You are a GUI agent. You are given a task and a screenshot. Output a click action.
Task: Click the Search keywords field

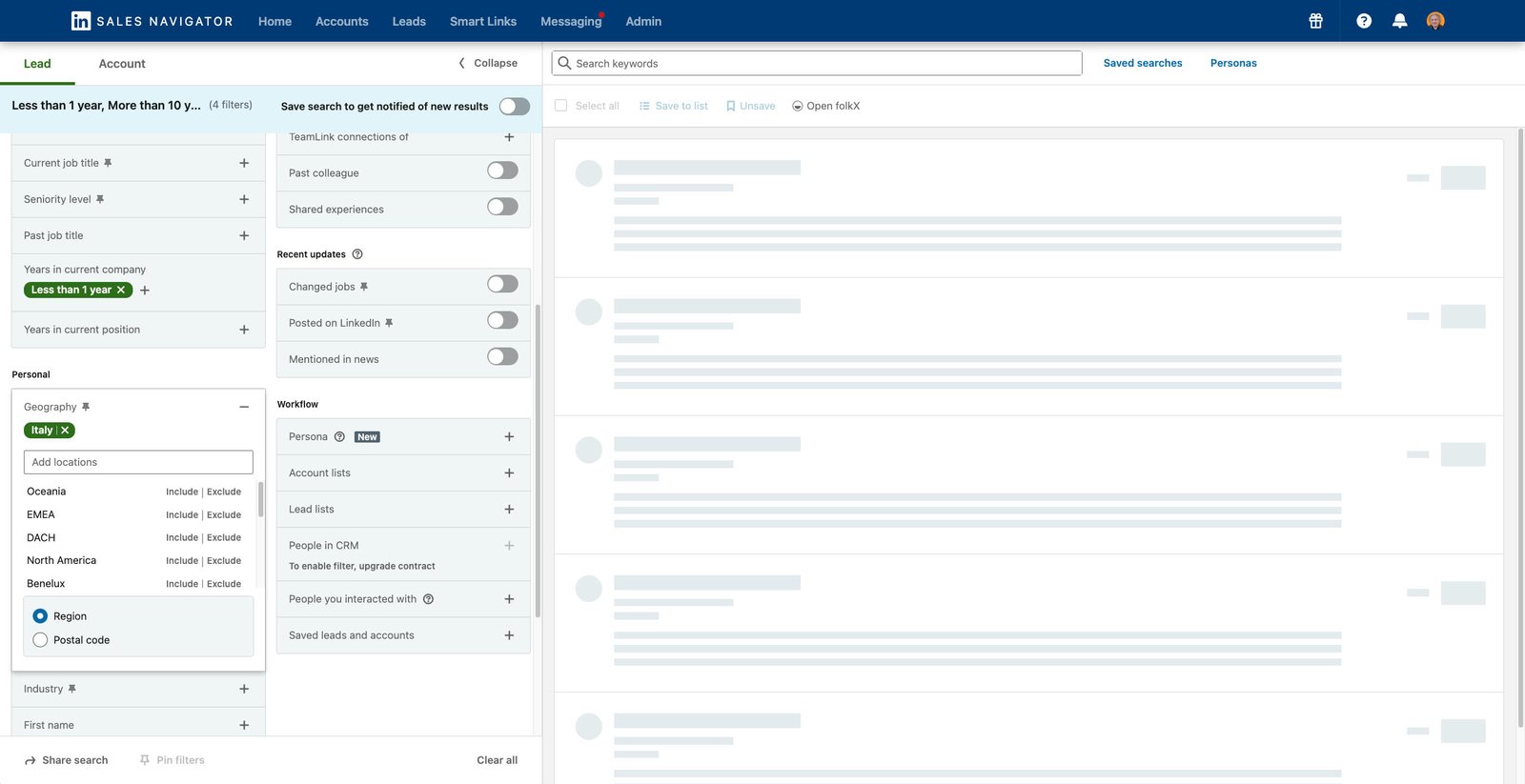coord(817,63)
